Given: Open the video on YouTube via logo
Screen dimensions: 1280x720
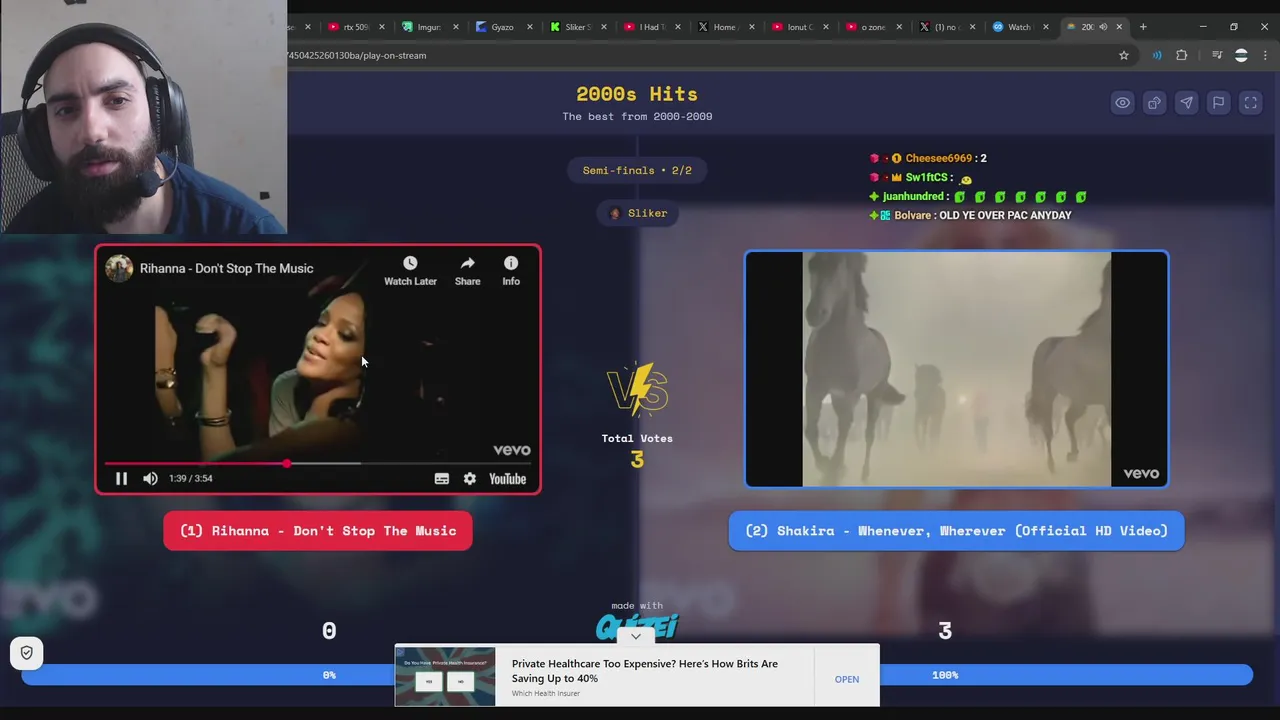Looking at the screenshot, I should (508, 479).
